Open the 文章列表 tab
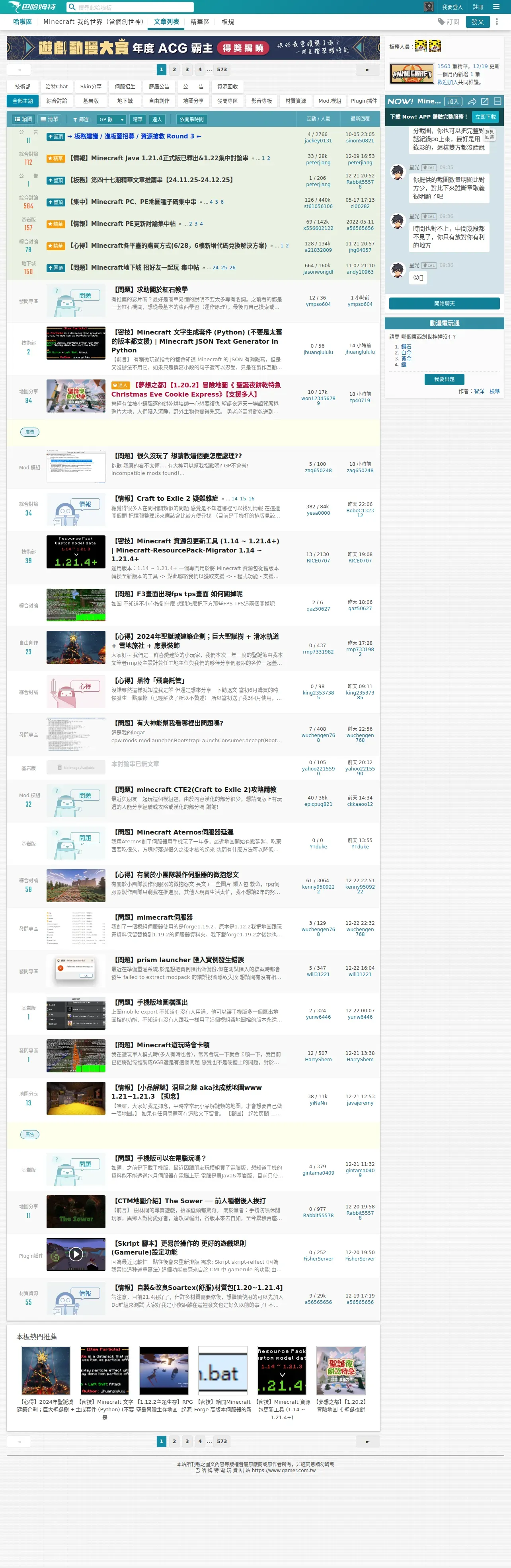The width and height of the screenshot is (511, 1568). (166, 22)
